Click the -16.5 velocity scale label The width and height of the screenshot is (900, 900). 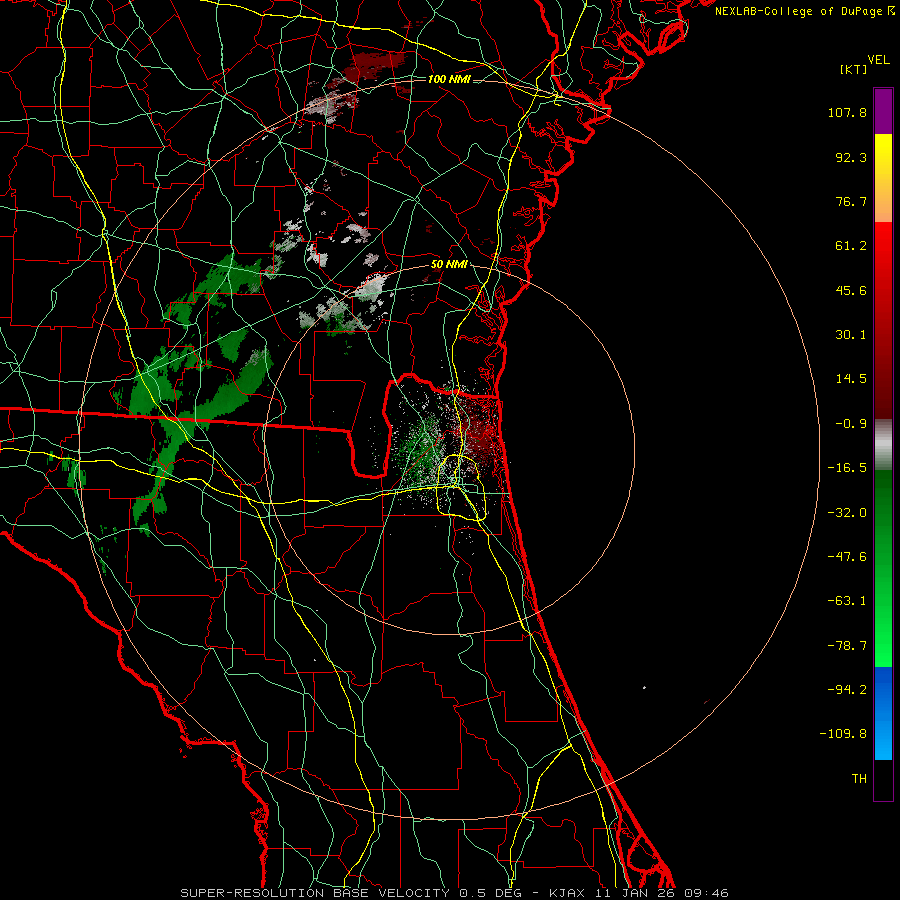pos(847,468)
